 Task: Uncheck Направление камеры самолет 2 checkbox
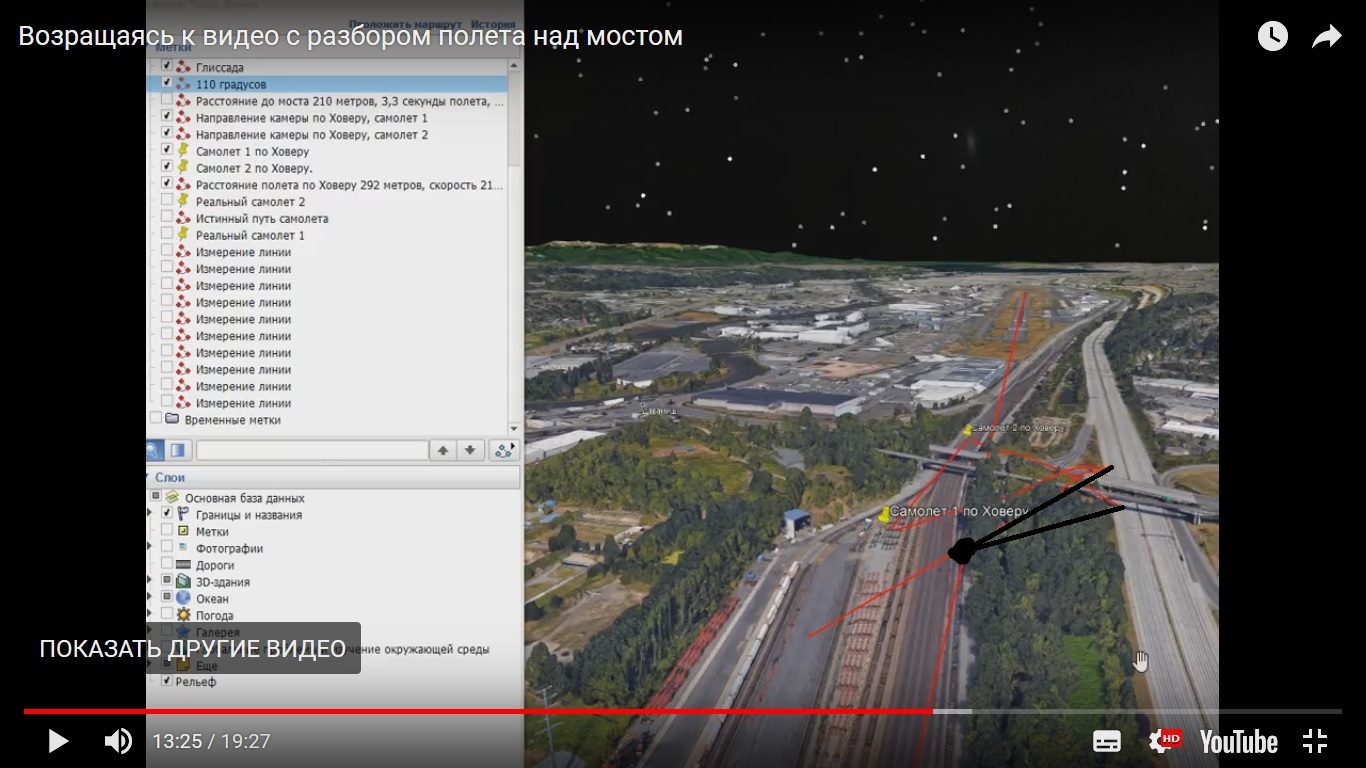pos(167,134)
